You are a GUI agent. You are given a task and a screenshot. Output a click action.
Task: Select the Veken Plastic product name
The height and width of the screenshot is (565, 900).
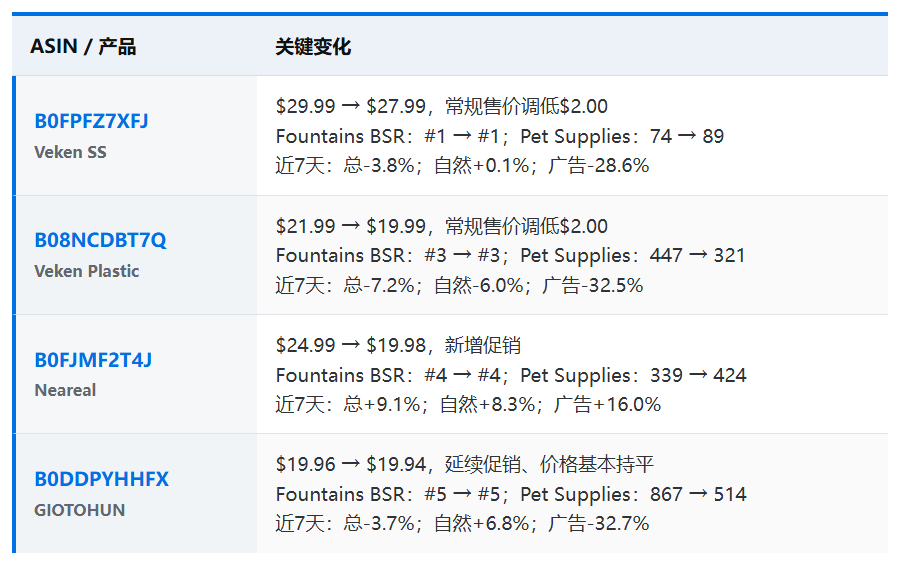pos(87,271)
